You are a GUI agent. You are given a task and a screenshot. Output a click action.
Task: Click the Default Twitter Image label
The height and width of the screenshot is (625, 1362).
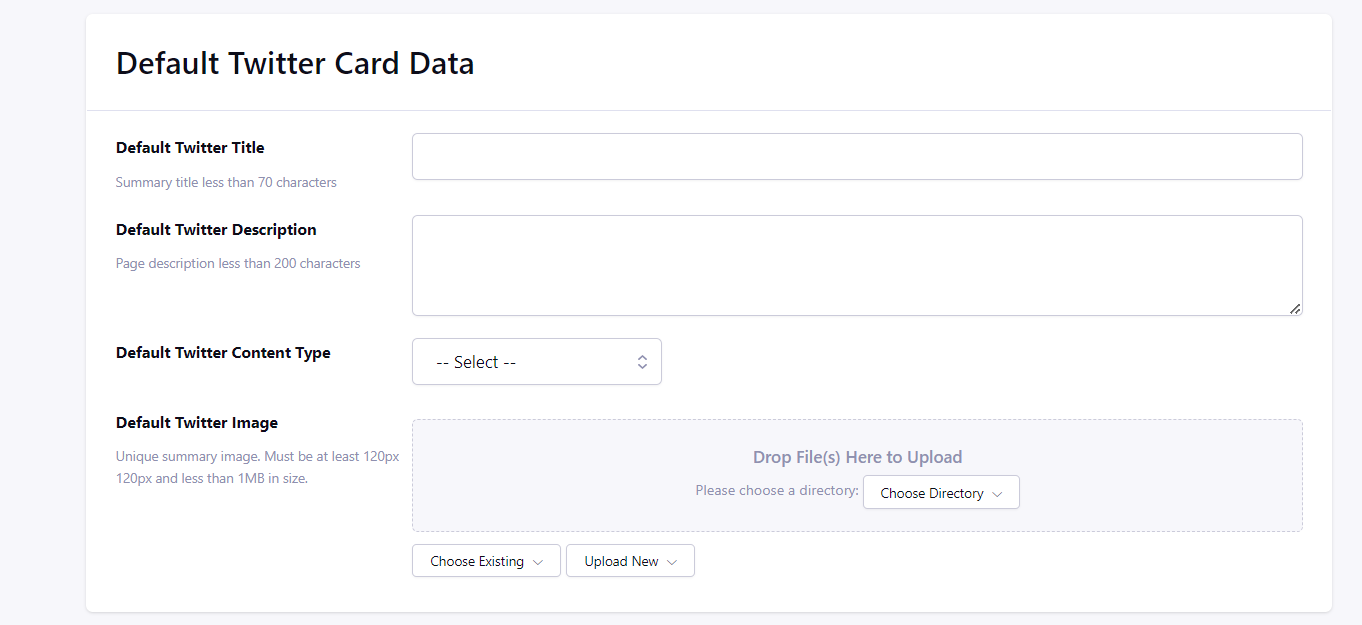[x=197, y=423]
